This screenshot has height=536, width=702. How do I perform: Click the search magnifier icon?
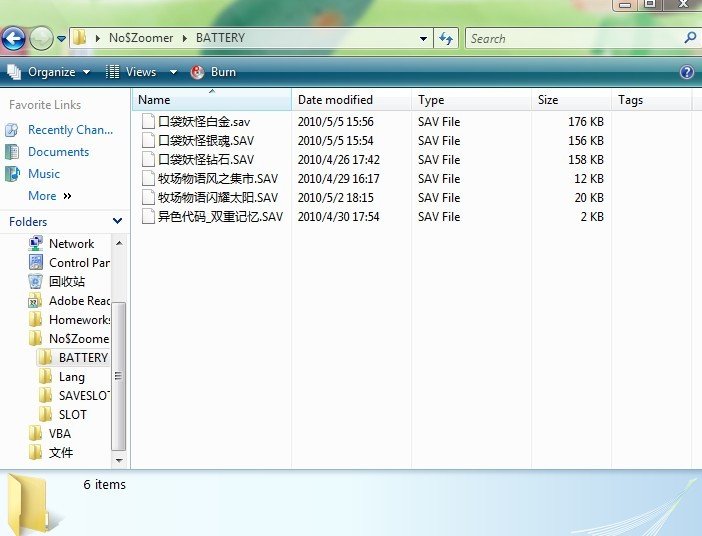pyautogui.click(x=689, y=38)
